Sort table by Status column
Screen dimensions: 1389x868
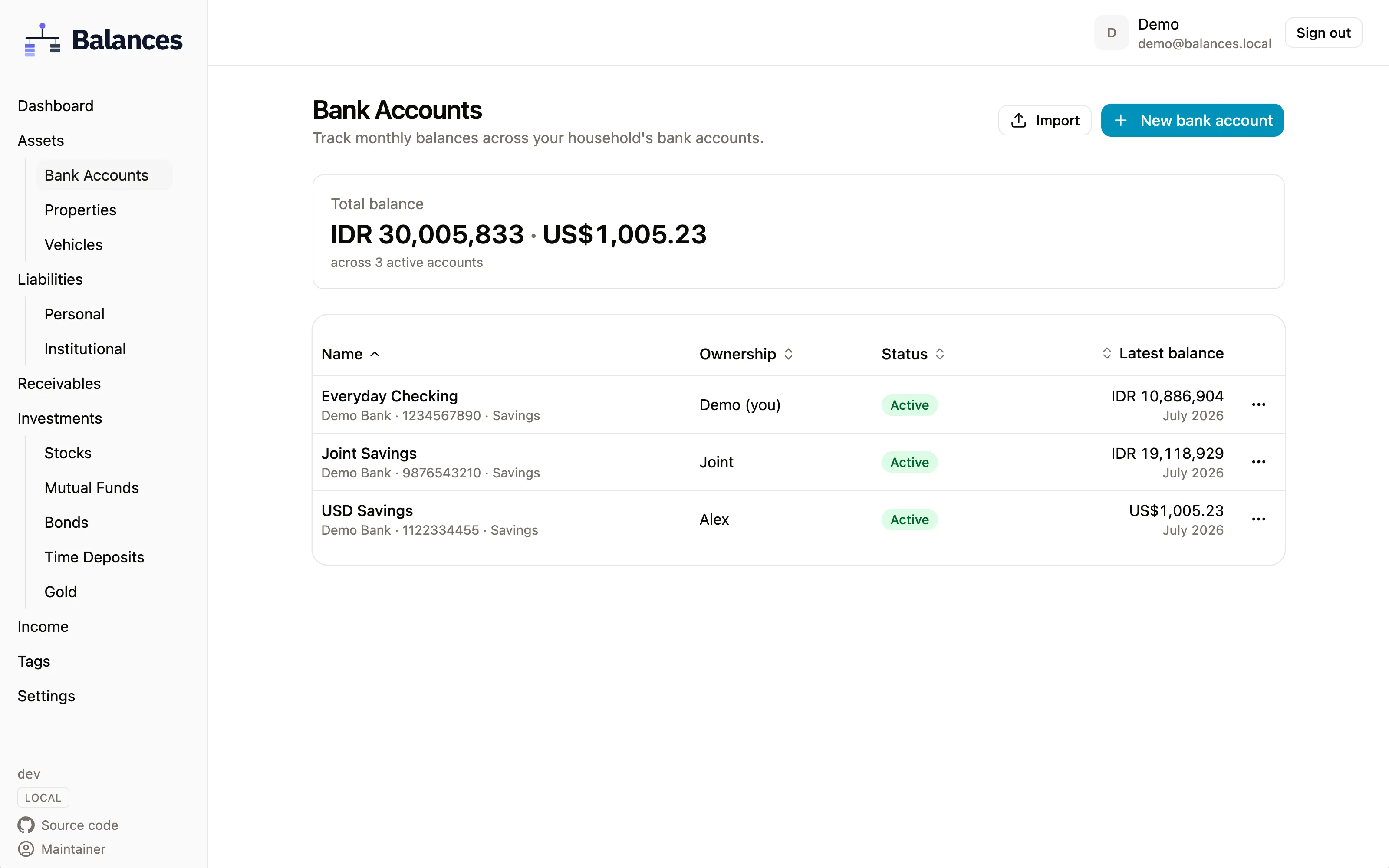pyautogui.click(x=913, y=354)
